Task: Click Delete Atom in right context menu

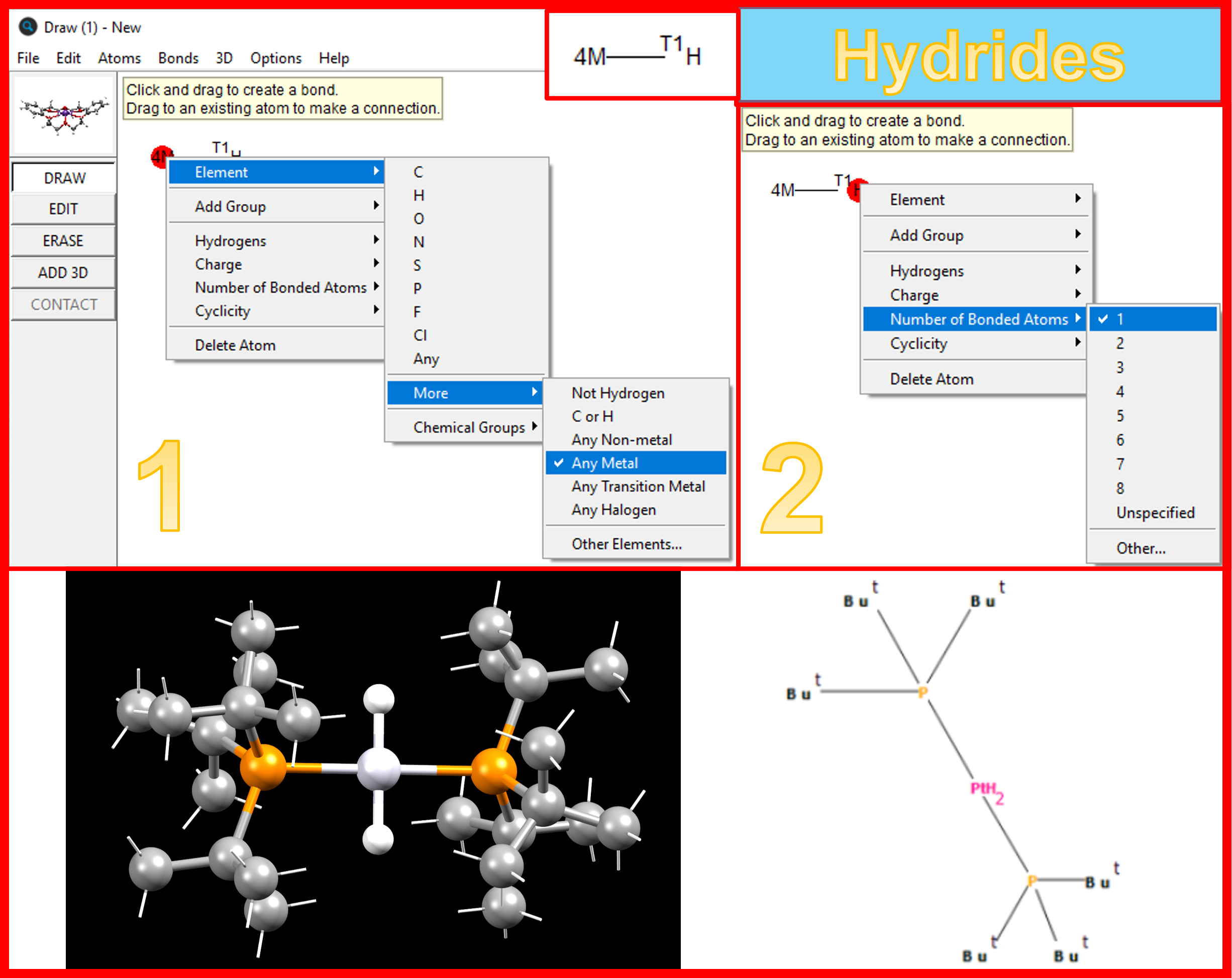Action: point(932,379)
